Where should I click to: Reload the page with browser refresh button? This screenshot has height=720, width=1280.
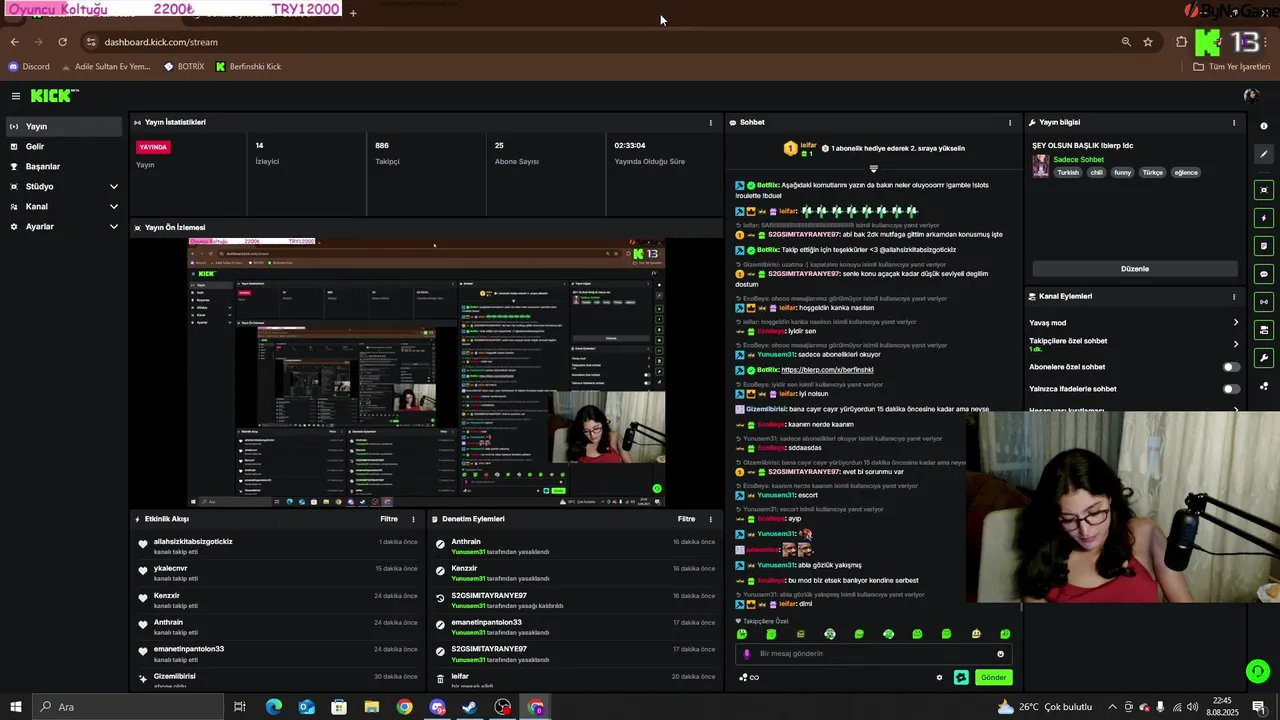pos(62,42)
